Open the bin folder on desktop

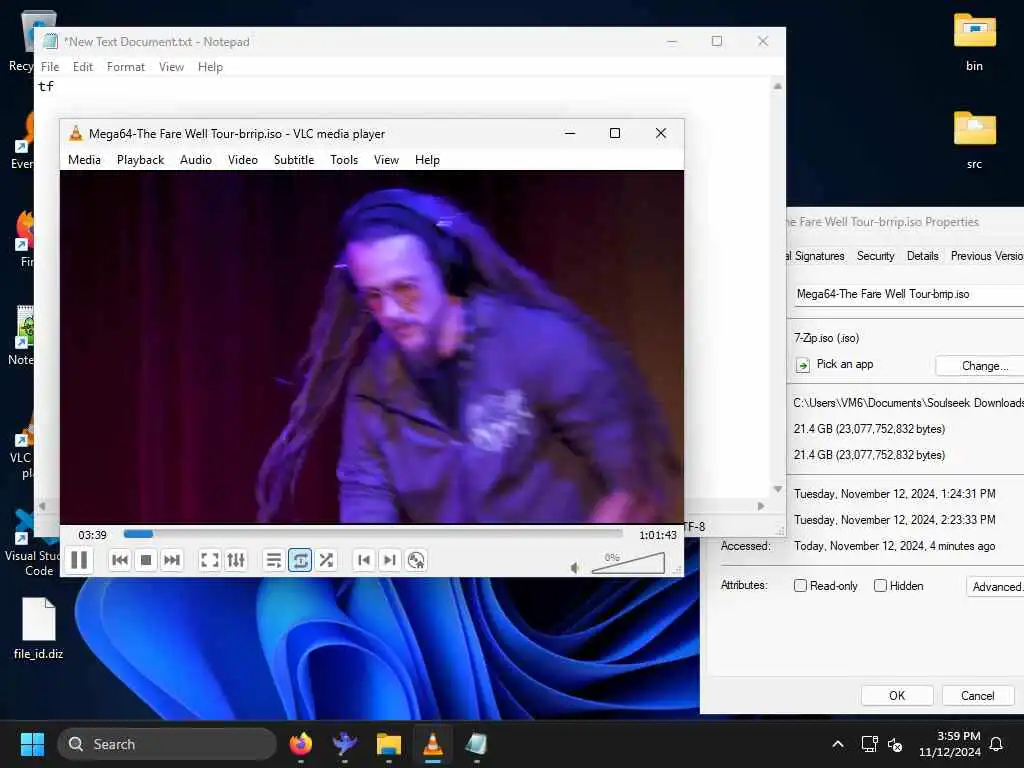(974, 42)
